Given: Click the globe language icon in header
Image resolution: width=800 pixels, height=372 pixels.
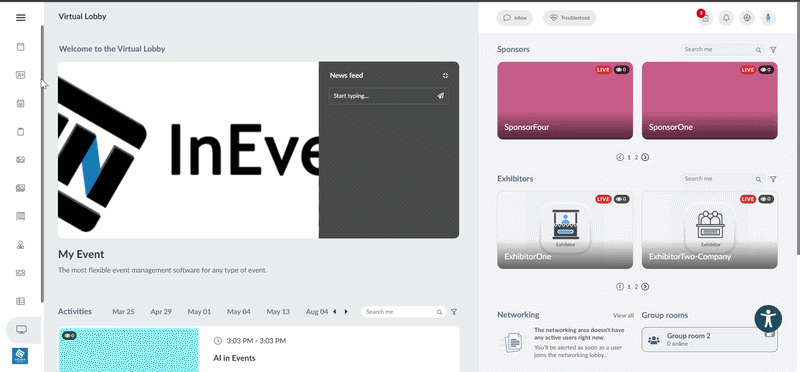Looking at the screenshot, I should tap(747, 18).
